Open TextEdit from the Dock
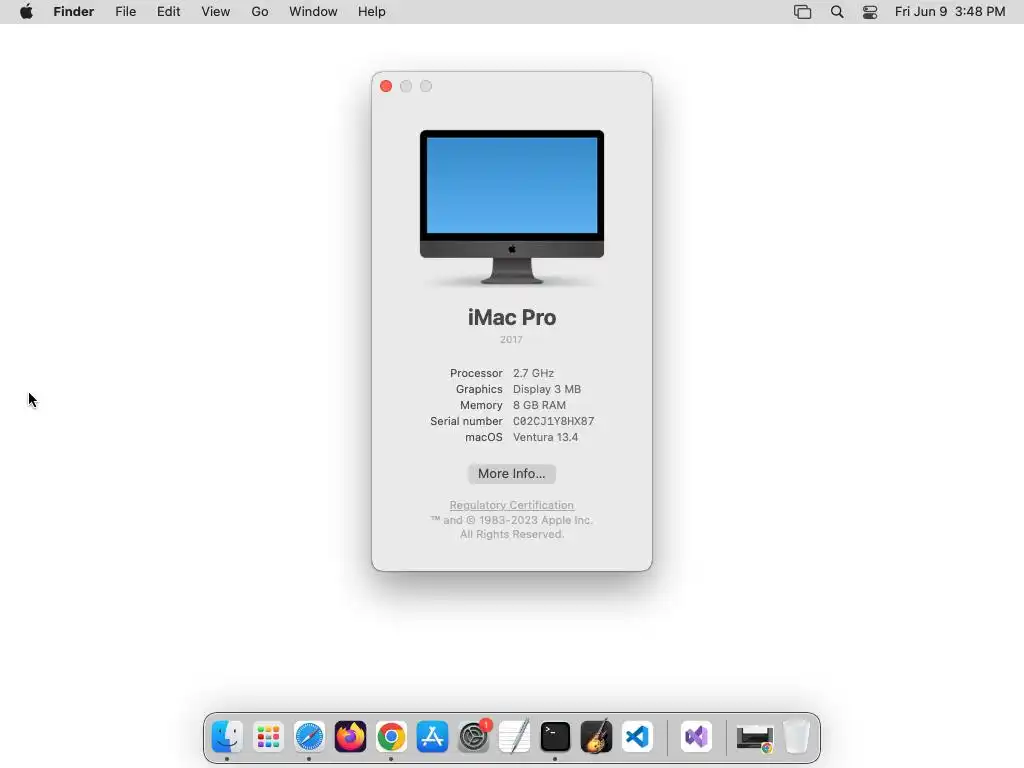This screenshot has height=768, width=1024. 515,737
